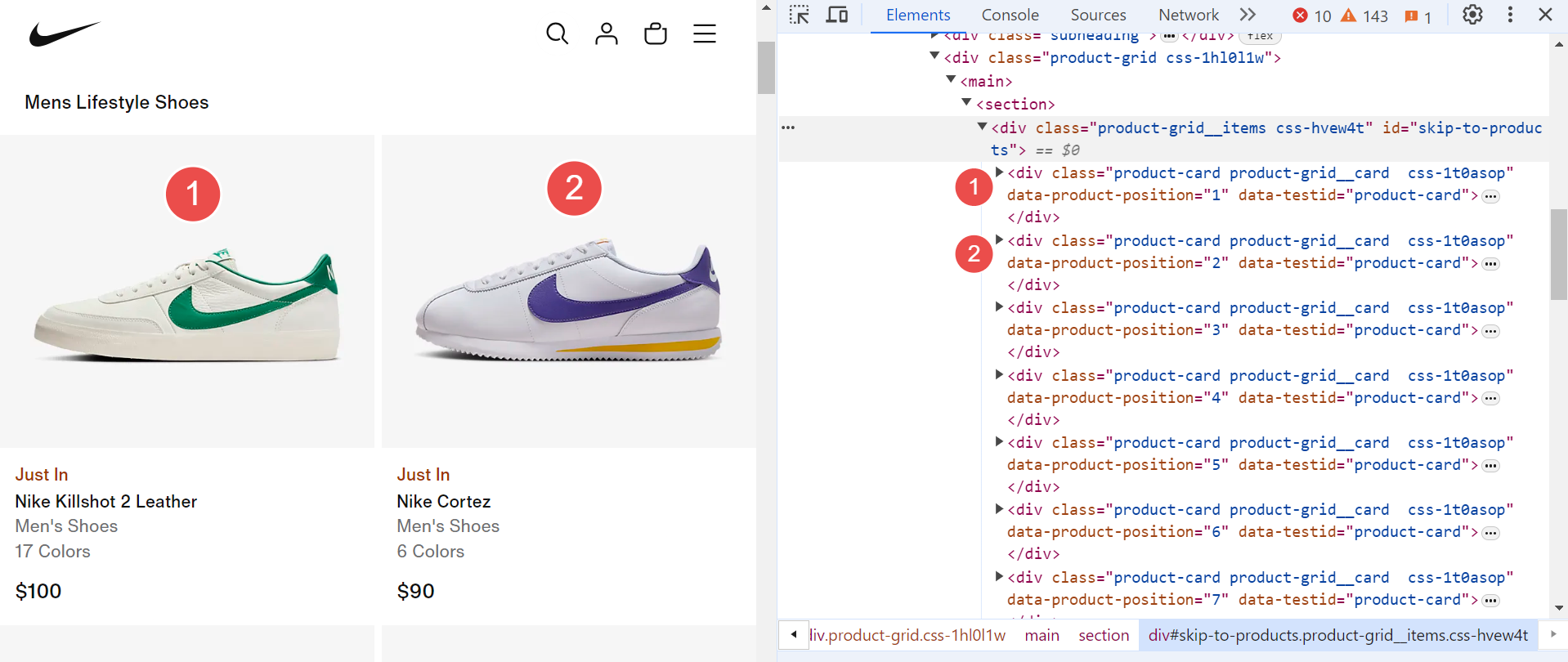Click ellipsis badge of product-position 7 node
Image resolution: width=1568 pixels, height=662 pixels.
tap(1491, 601)
